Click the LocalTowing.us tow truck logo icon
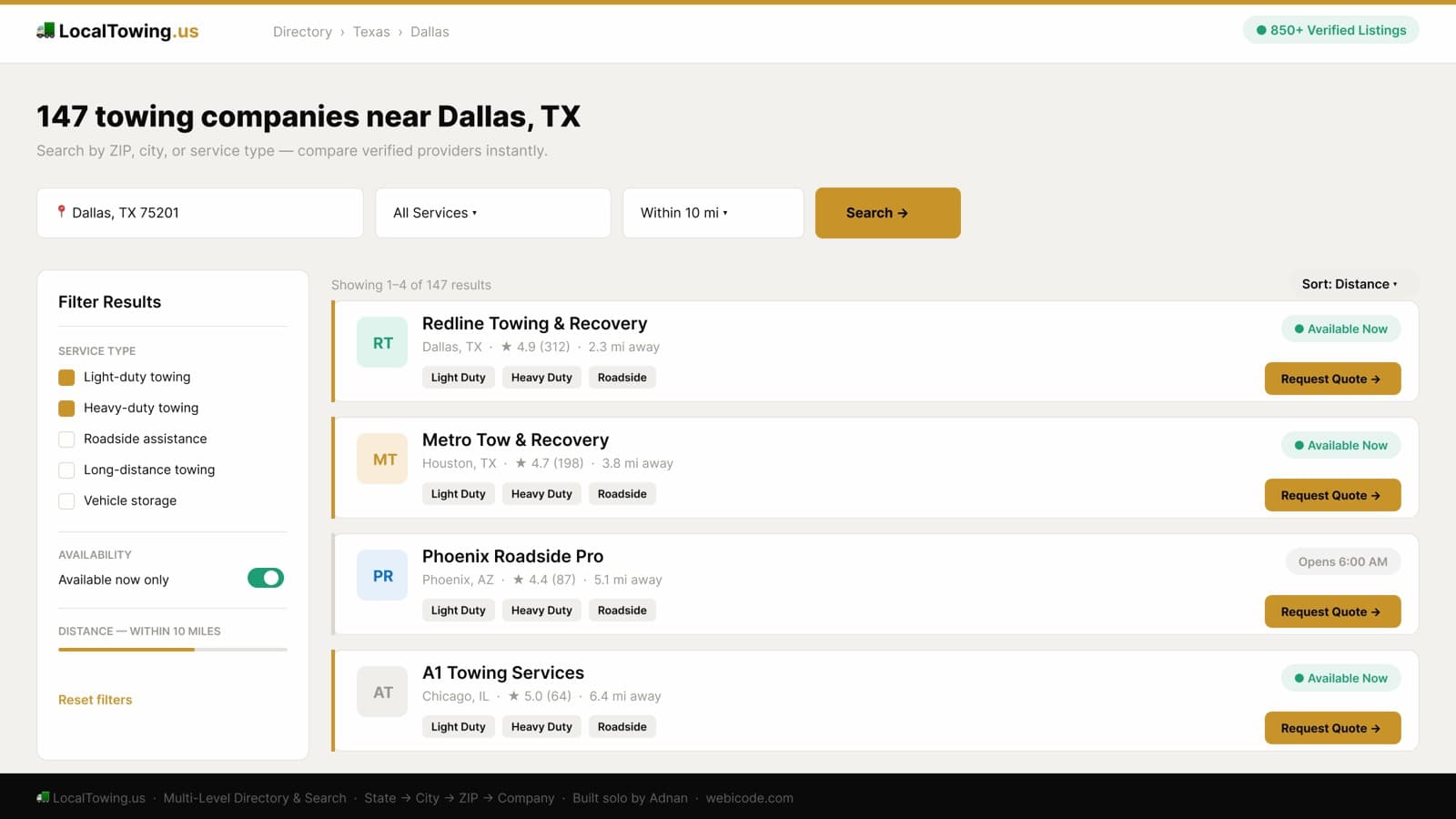This screenshot has width=1456, height=819. [x=45, y=31]
